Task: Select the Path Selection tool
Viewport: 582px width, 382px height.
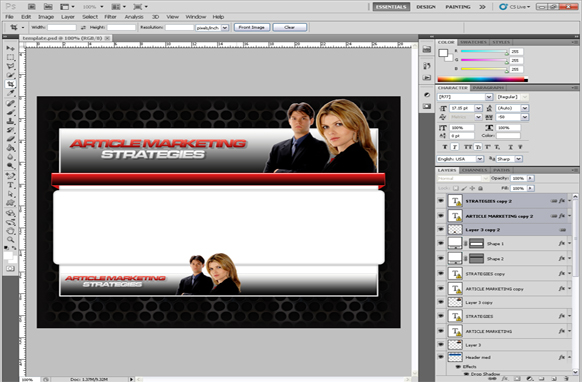Action: coord(10,194)
